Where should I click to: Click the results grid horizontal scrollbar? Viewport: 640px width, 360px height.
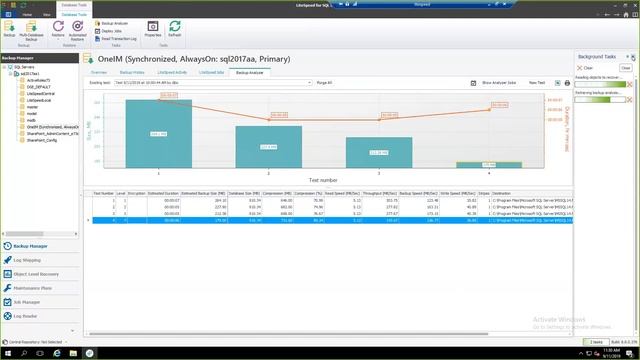pos(288,334)
